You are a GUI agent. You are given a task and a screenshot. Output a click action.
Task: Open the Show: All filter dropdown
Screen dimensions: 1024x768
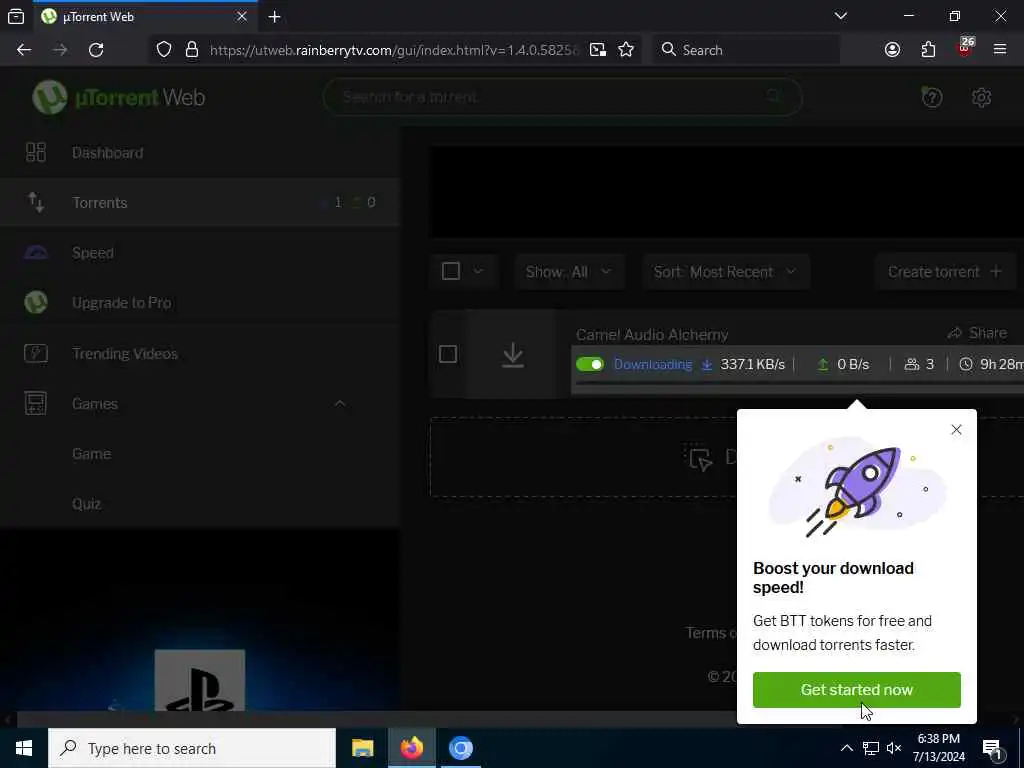[568, 272]
